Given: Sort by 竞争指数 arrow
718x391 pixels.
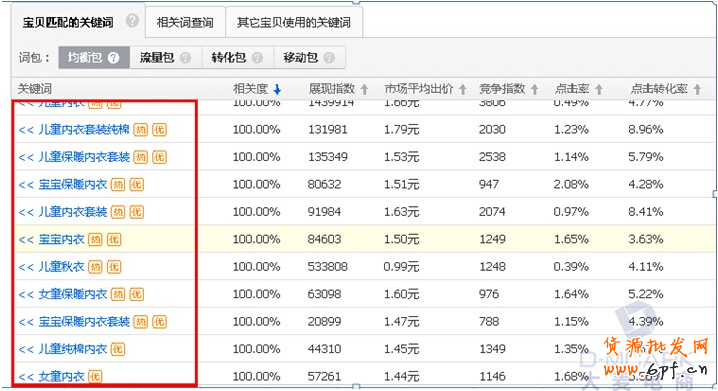Looking at the screenshot, I should click(x=534, y=89).
